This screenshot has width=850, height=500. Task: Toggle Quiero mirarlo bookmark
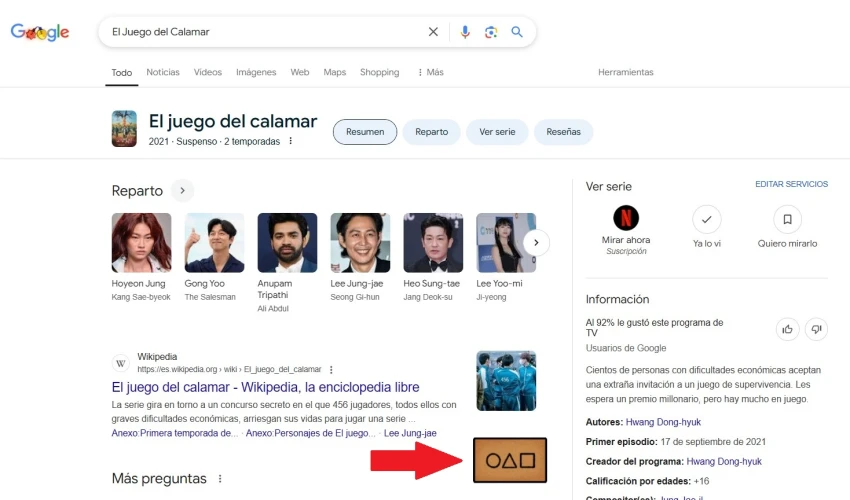click(787, 219)
